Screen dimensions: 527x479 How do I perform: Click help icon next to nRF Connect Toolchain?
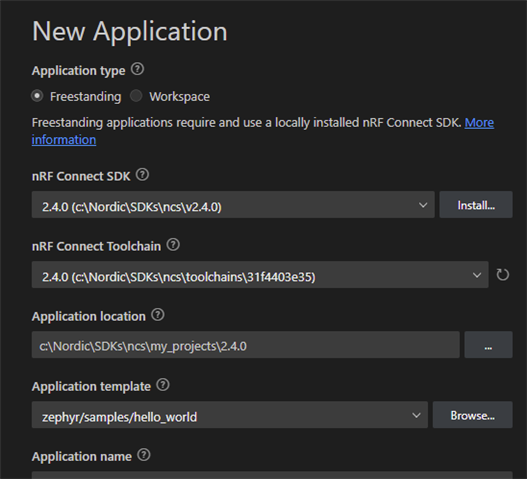click(173, 245)
